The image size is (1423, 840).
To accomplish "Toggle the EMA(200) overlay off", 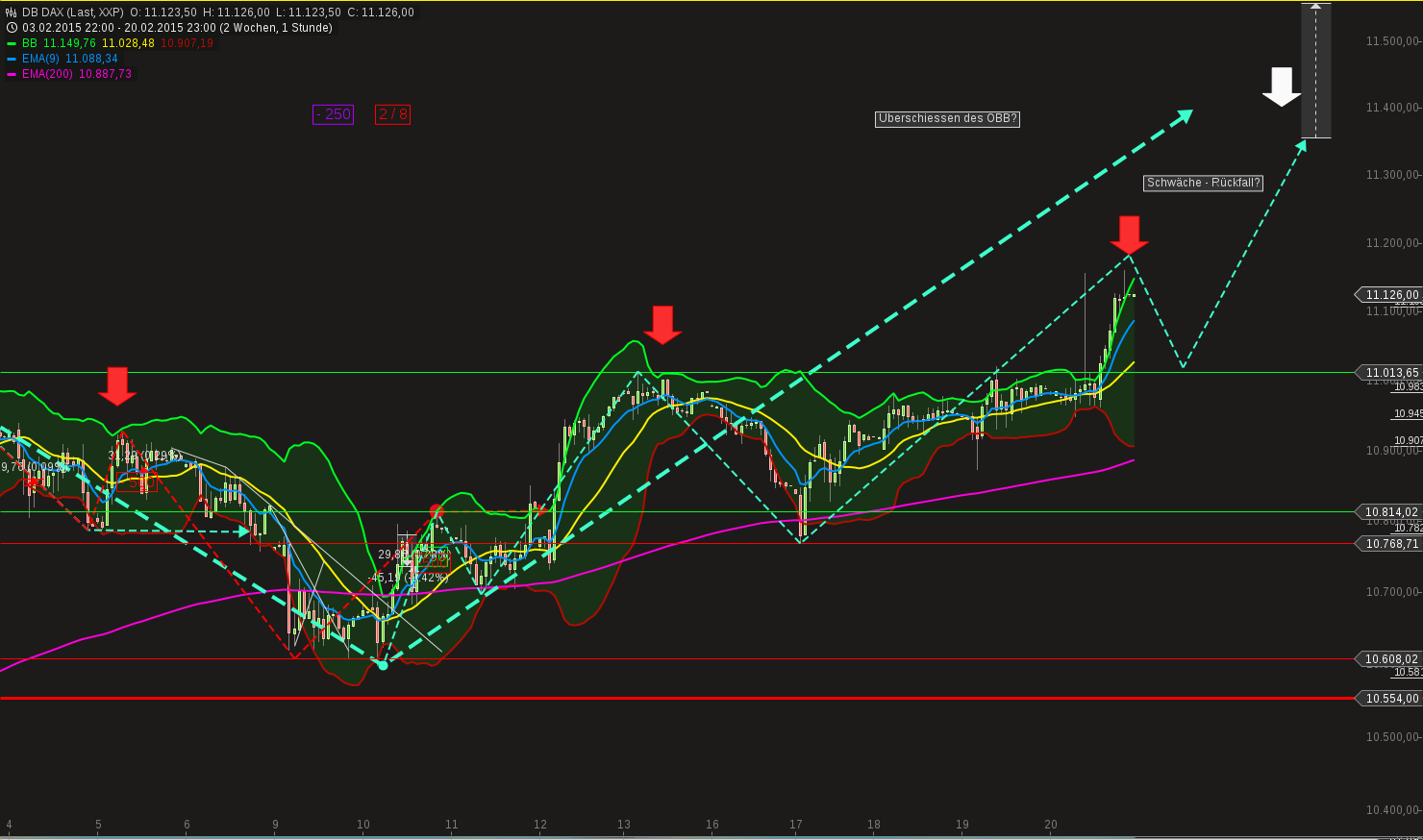I will pyautogui.click(x=48, y=74).
